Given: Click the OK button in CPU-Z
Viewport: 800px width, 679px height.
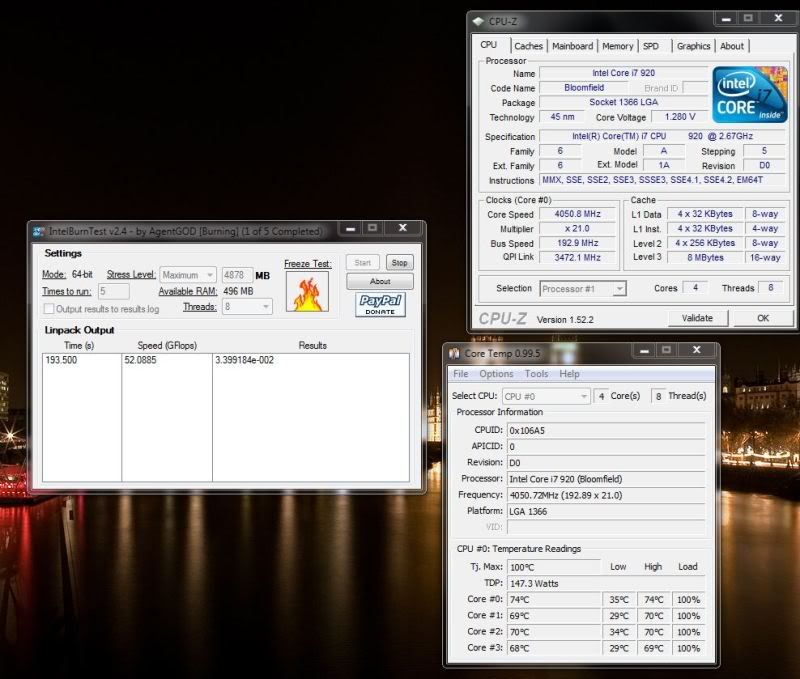Looking at the screenshot, I should click(x=763, y=318).
